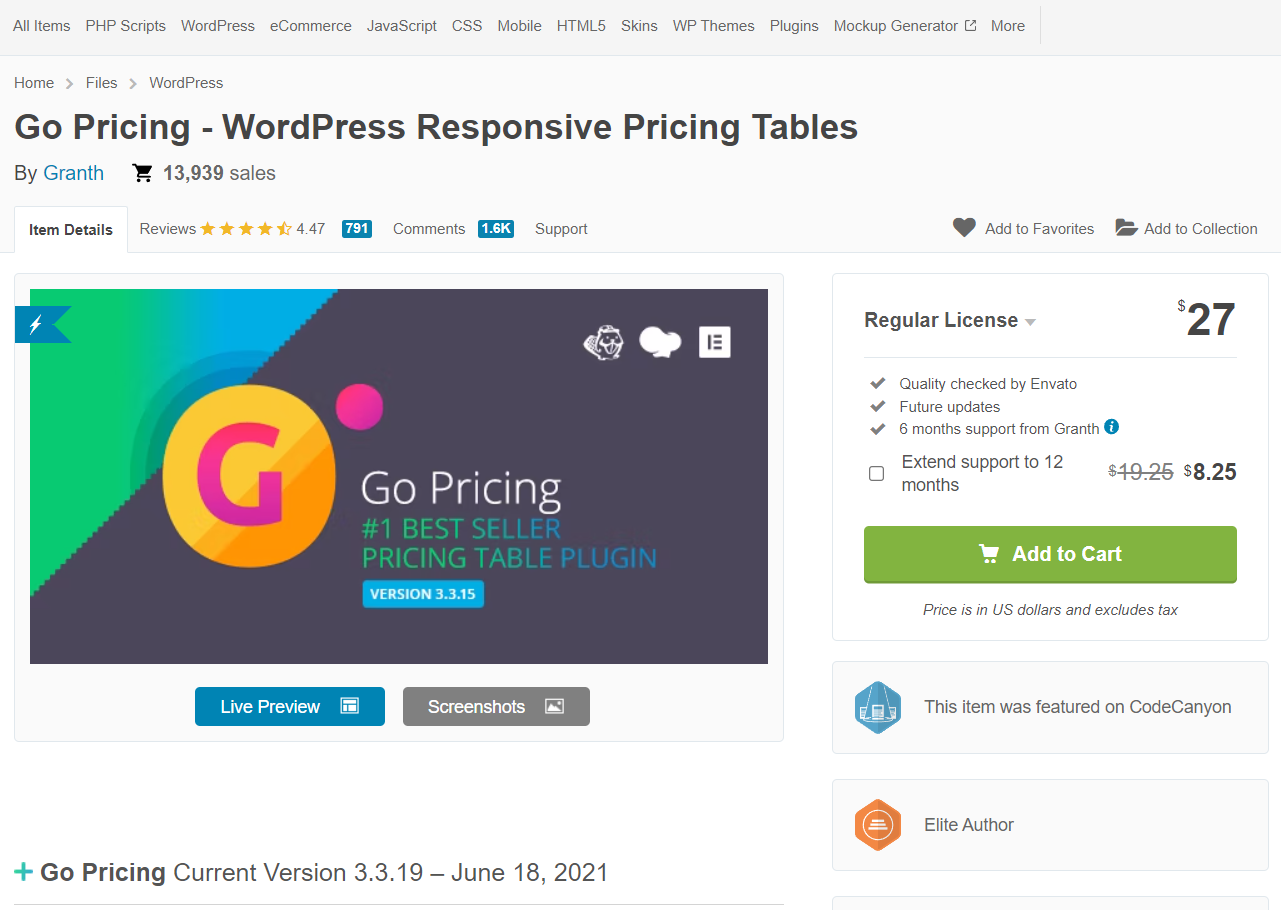Open Skins category
The image size is (1281, 910).
(639, 26)
